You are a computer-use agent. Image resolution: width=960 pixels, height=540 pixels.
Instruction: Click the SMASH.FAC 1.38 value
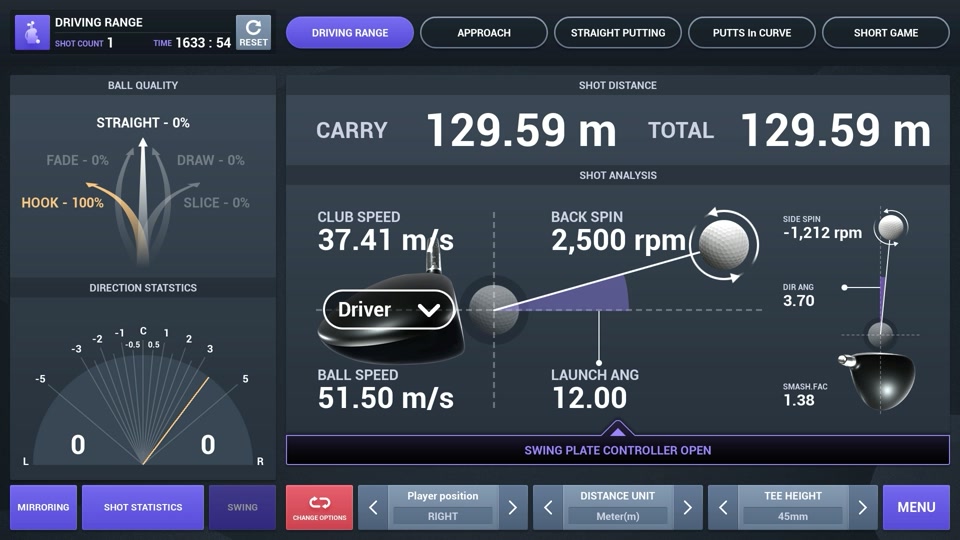(798, 400)
